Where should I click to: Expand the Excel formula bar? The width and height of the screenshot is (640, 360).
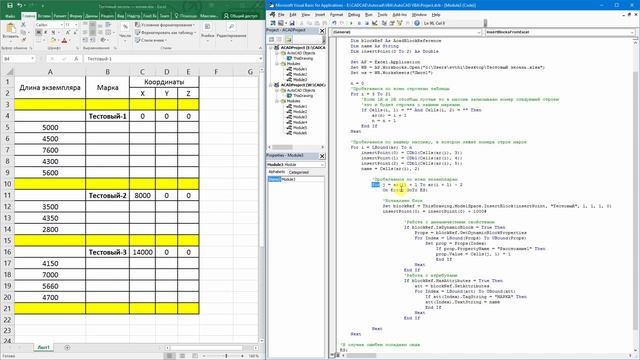click(260, 59)
